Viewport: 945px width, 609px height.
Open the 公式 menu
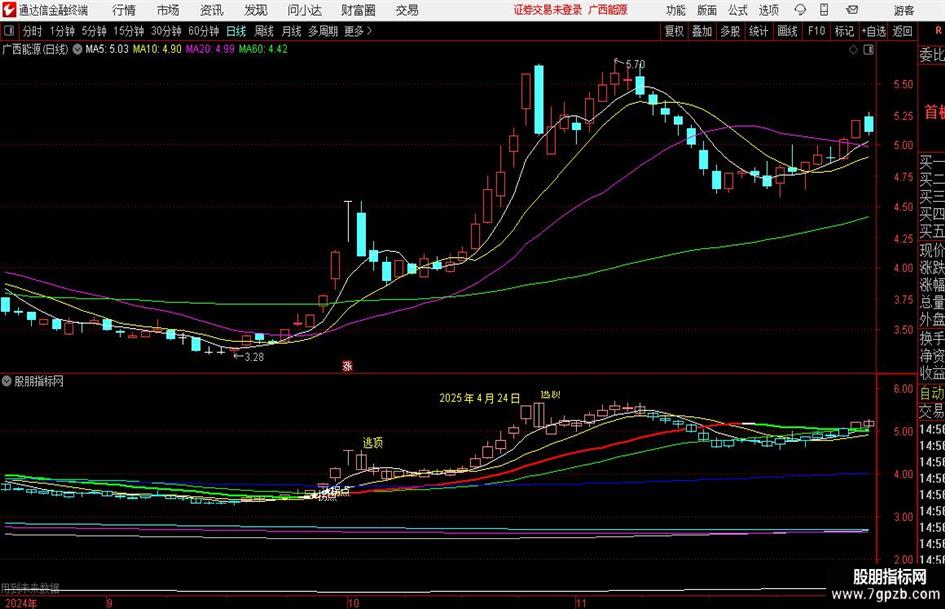tap(738, 10)
